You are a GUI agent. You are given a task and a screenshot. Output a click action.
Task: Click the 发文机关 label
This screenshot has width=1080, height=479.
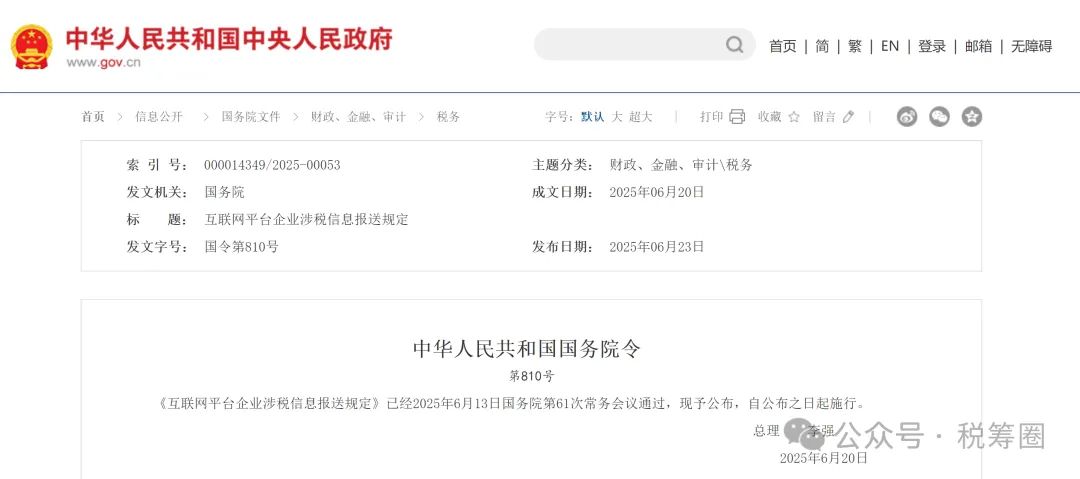(157, 193)
